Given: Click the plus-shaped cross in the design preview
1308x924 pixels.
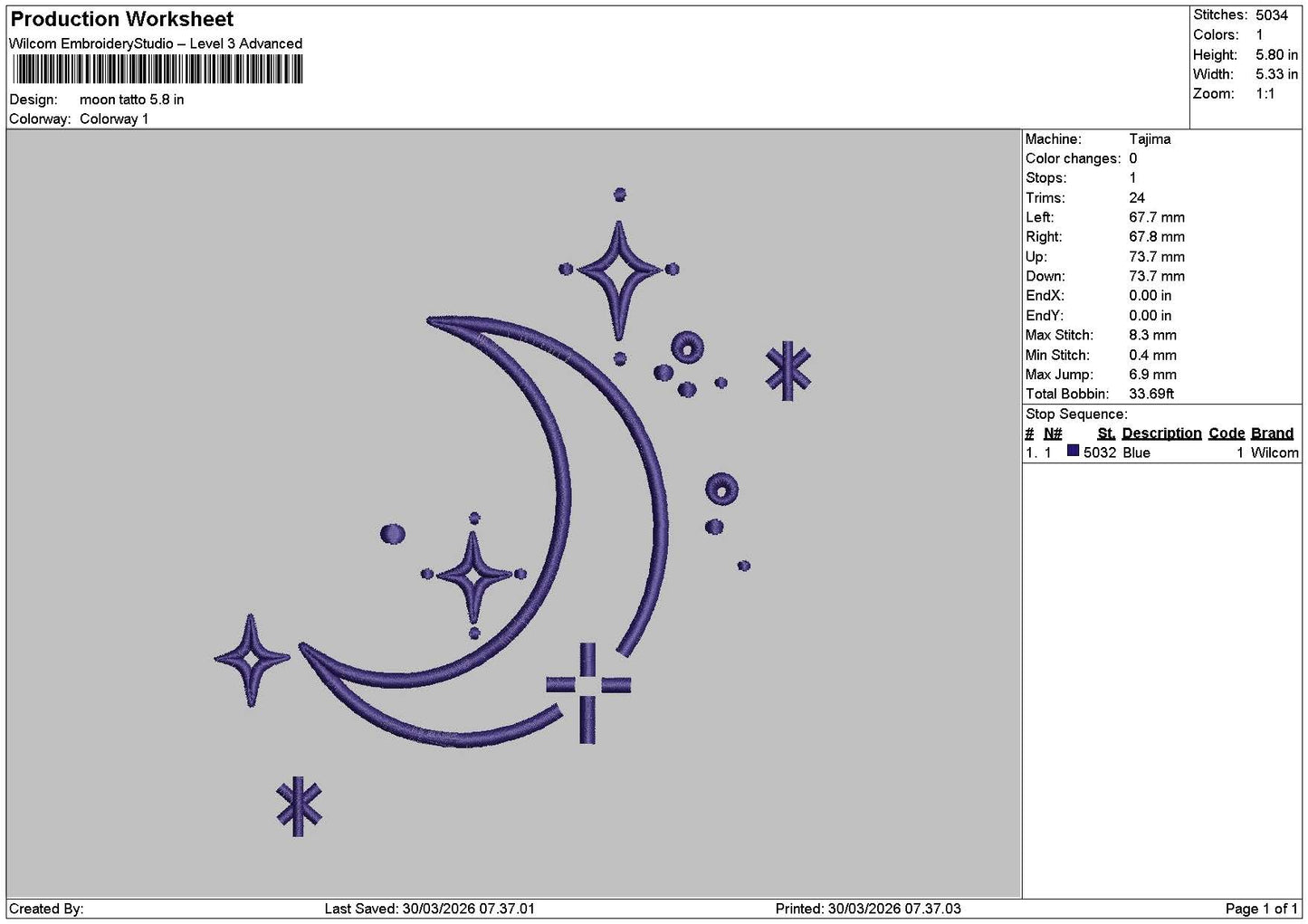Looking at the screenshot, I should [588, 693].
